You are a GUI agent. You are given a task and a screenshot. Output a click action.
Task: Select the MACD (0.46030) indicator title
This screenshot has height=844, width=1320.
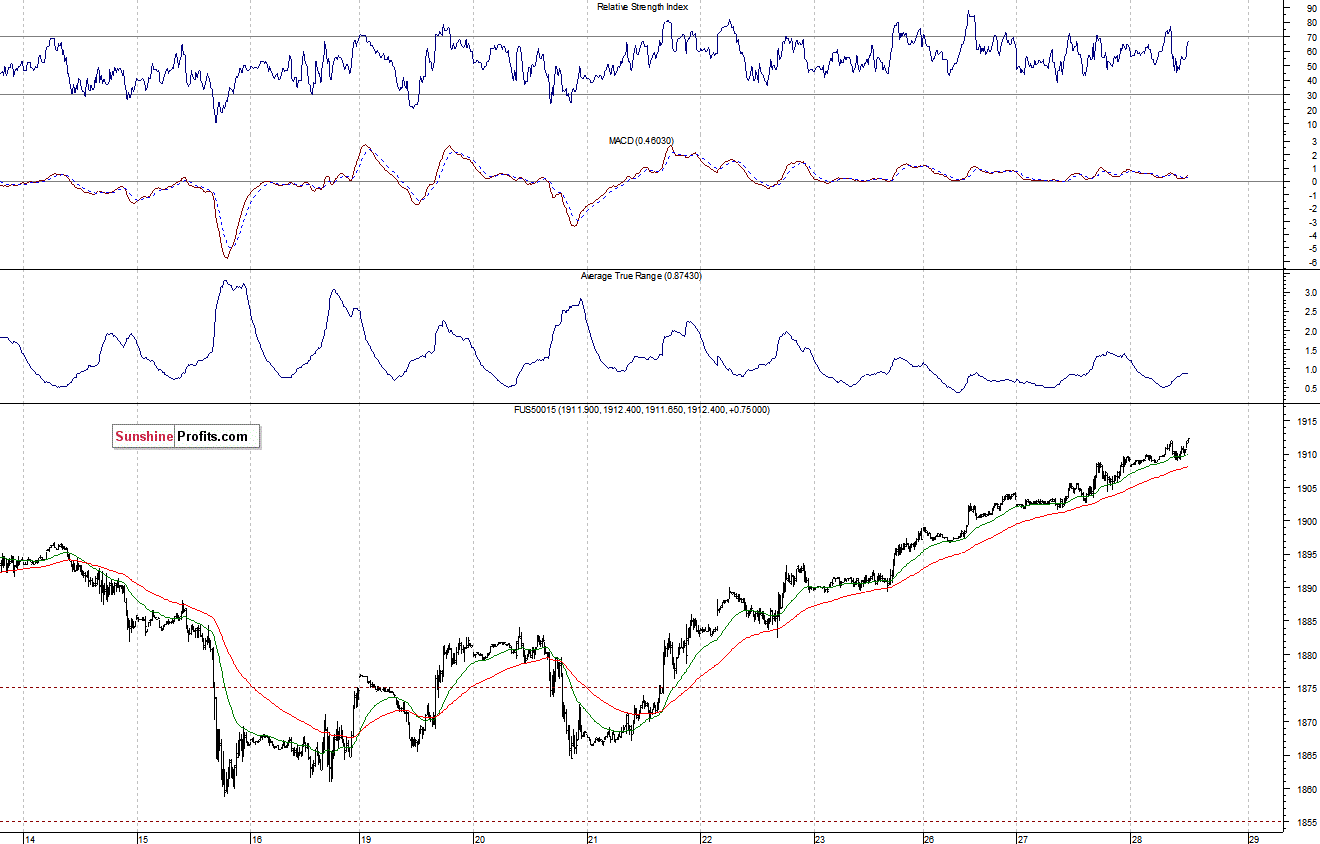coord(641,141)
